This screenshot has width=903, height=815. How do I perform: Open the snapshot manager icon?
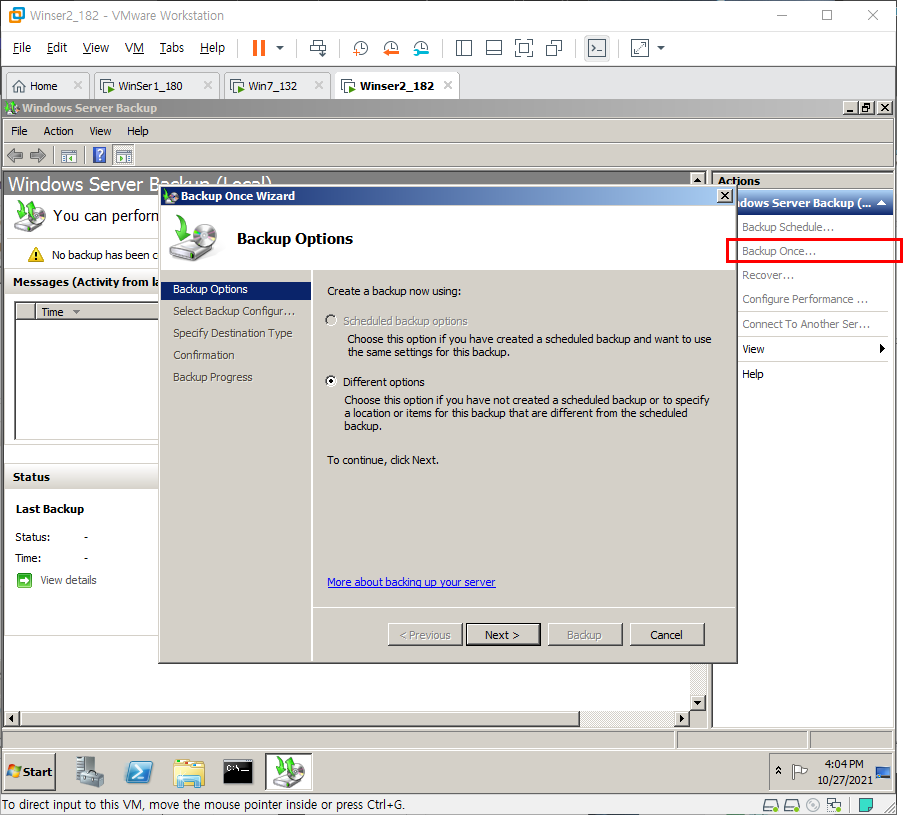(421, 48)
